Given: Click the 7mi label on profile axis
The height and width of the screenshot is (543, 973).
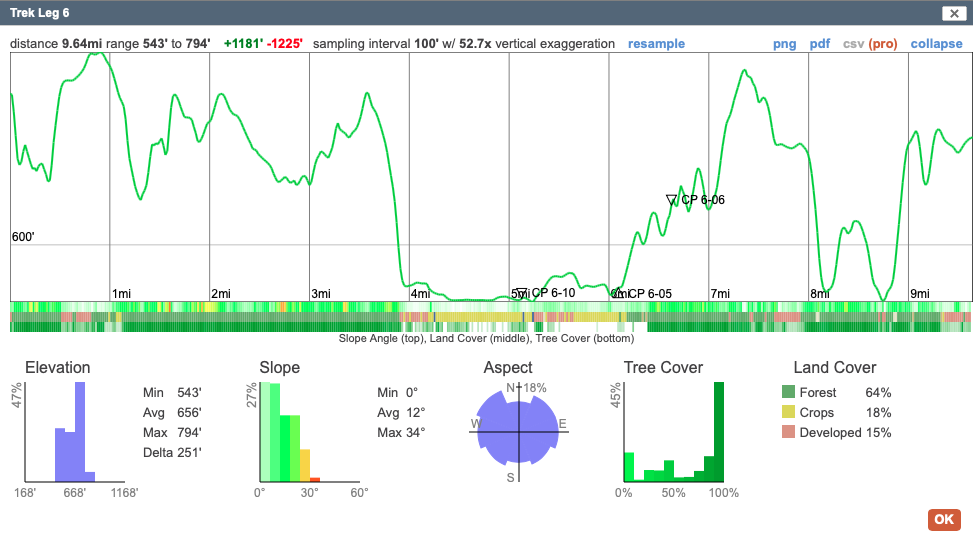Looking at the screenshot, I should point(720,293).
